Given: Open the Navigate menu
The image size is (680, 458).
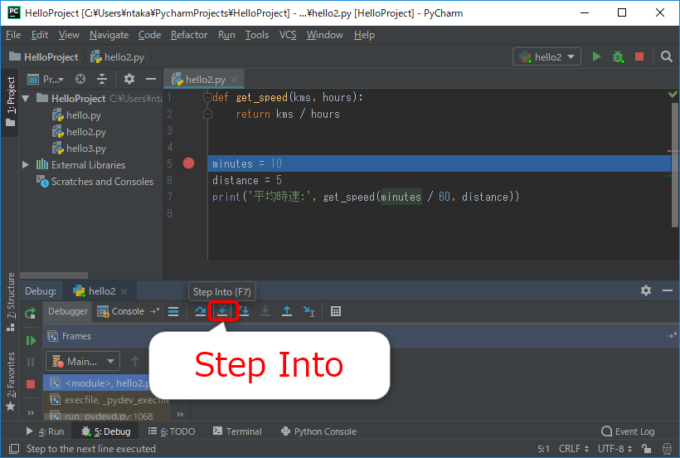Looking at the screenshot, I should (x=109, y=35).
